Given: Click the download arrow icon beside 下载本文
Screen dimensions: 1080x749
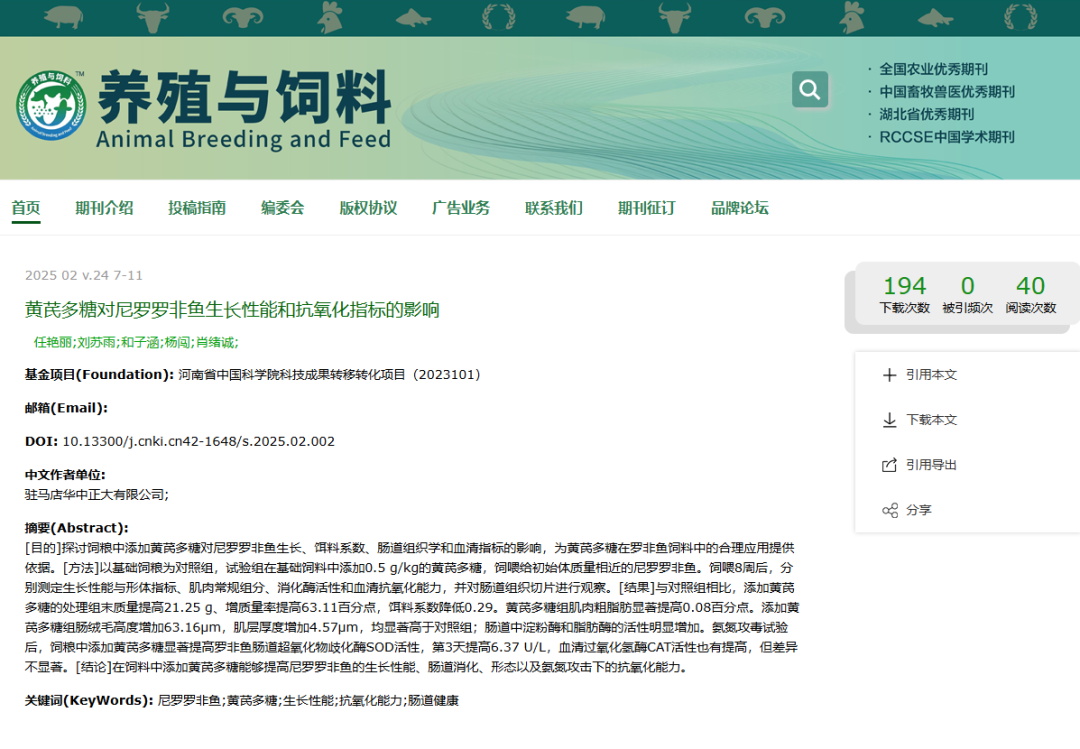Looking at the screenshot, I should point(889,420).
